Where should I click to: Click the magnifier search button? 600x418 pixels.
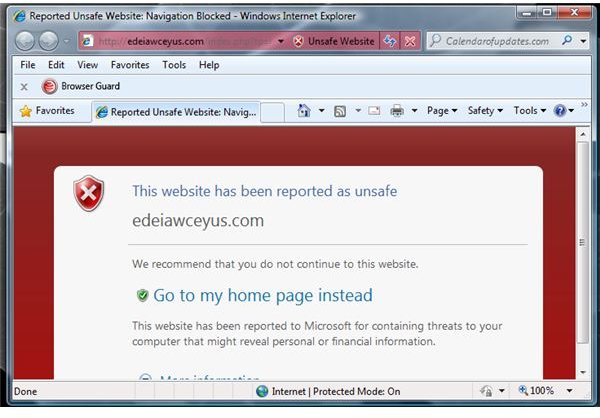click(567, 40)
